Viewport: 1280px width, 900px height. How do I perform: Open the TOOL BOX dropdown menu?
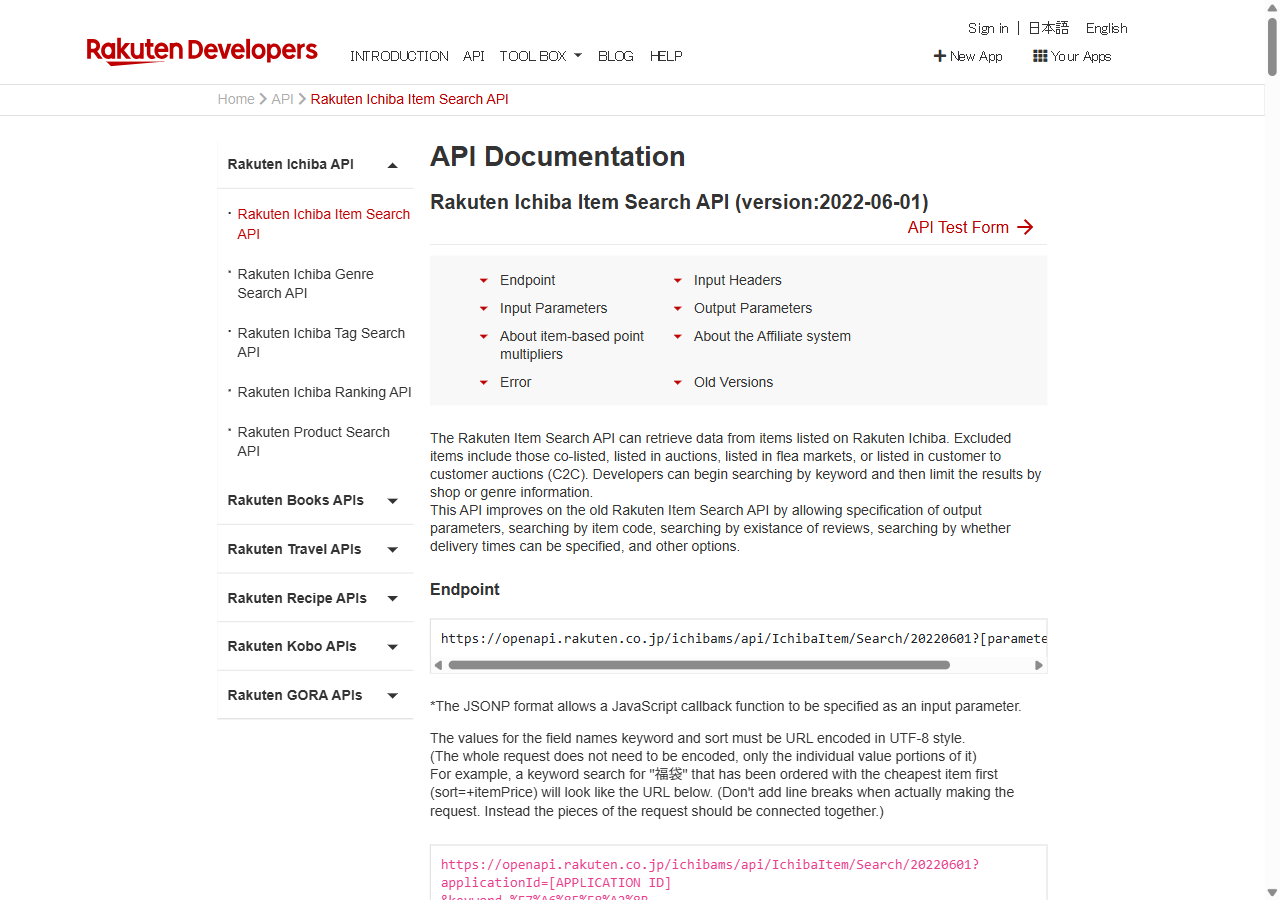540,56
